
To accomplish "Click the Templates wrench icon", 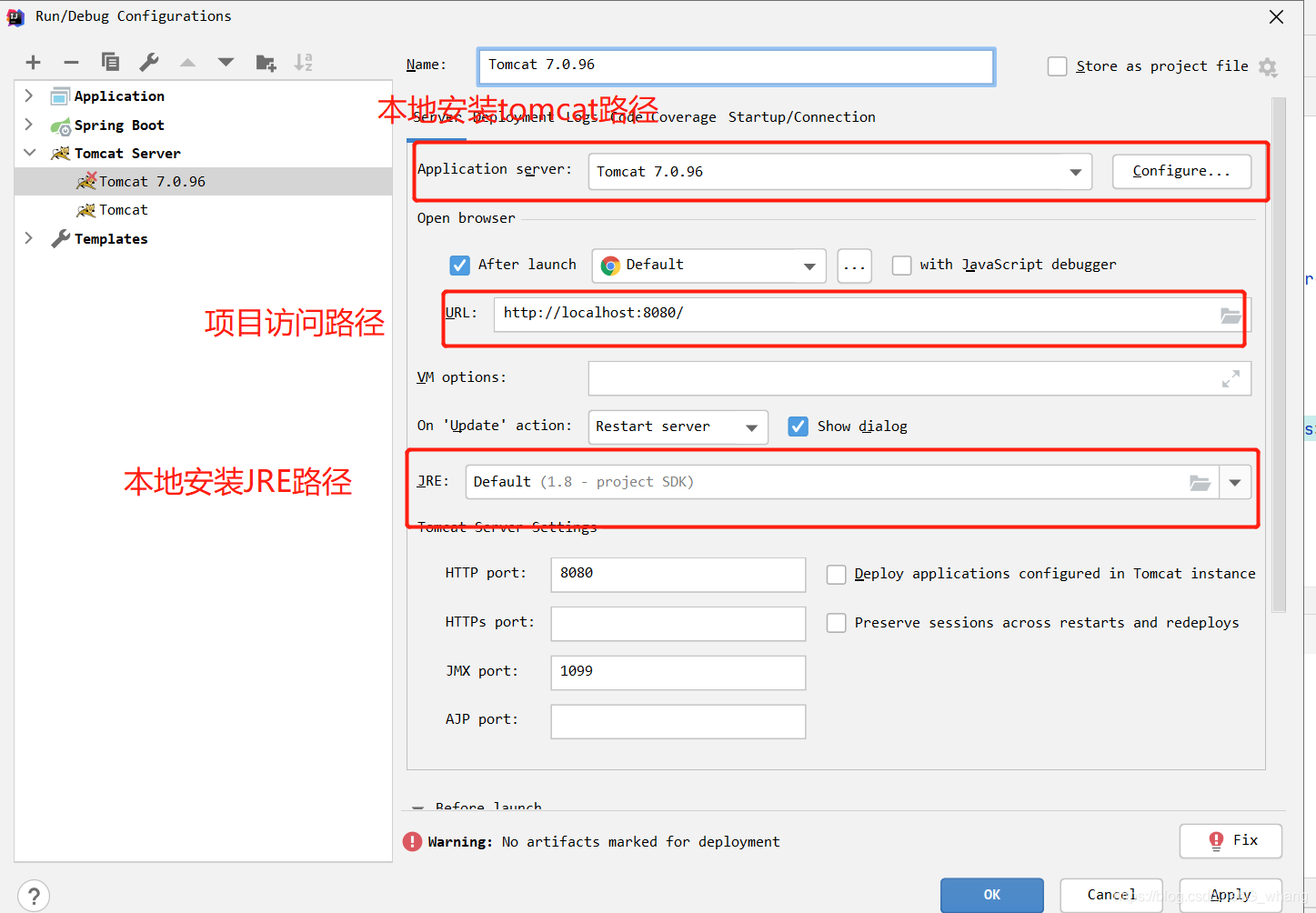I will [60, 238].
